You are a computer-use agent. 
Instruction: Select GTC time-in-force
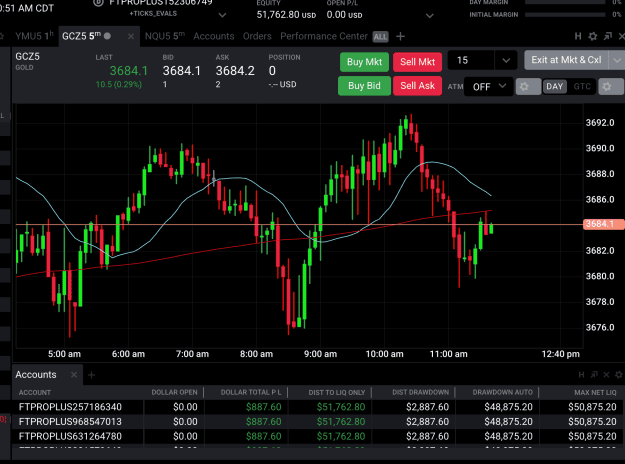pyautogui.click(x=582, y=87)
